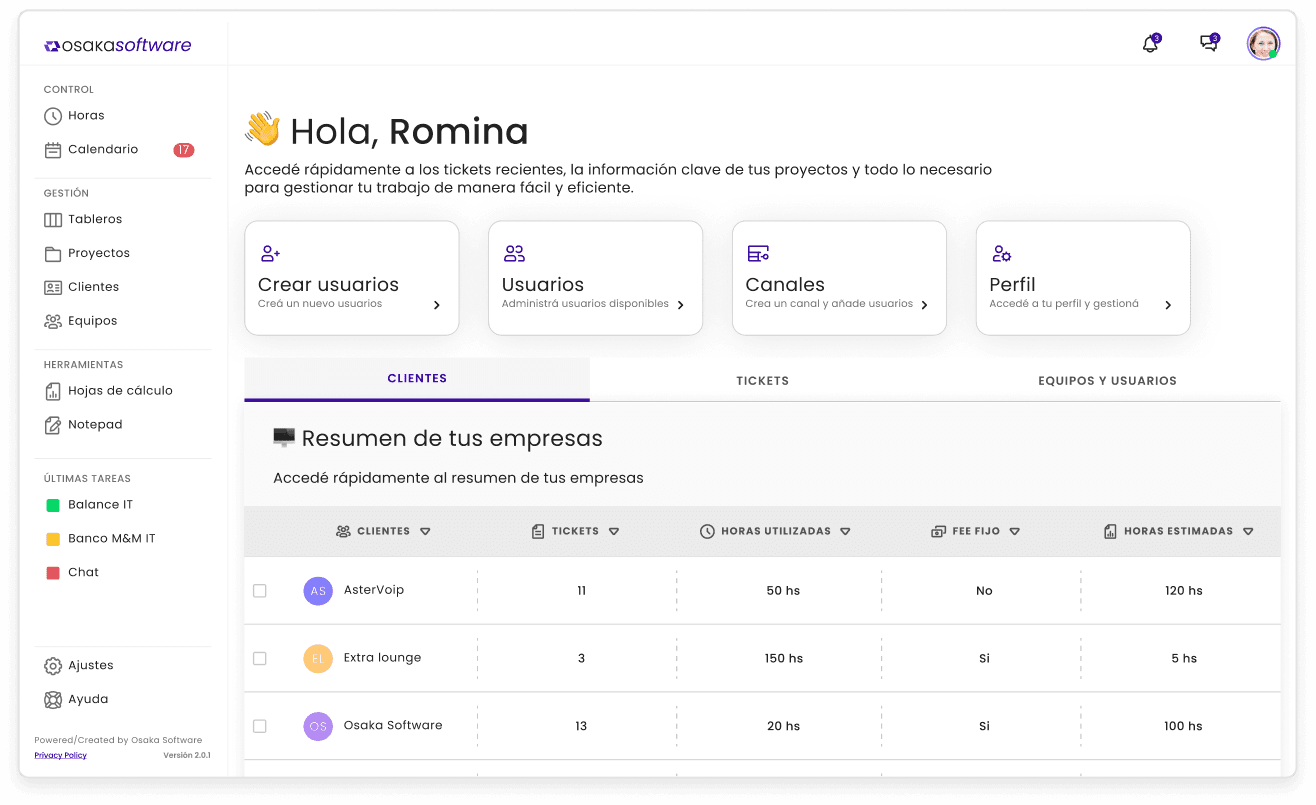Open the Fee Fijo column filter arrow
Screen dimensions: 1316x805
1014,532
